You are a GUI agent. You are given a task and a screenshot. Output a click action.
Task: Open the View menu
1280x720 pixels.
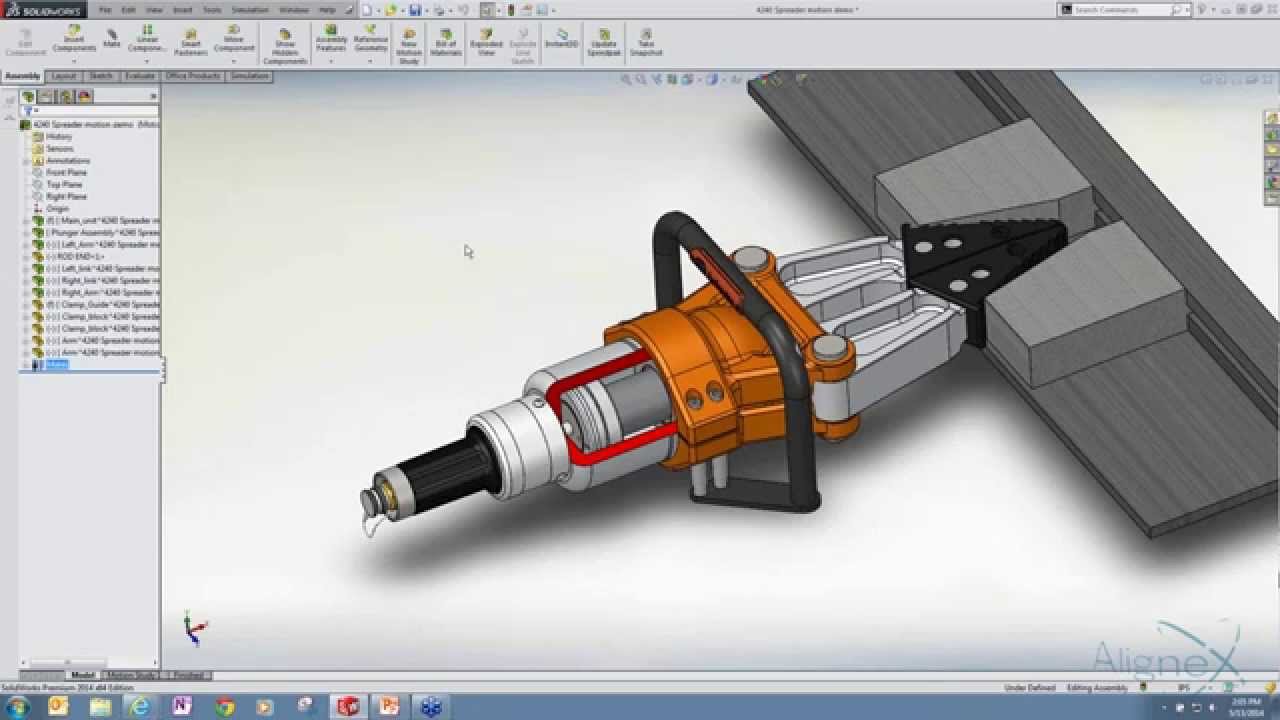(155, 10)
